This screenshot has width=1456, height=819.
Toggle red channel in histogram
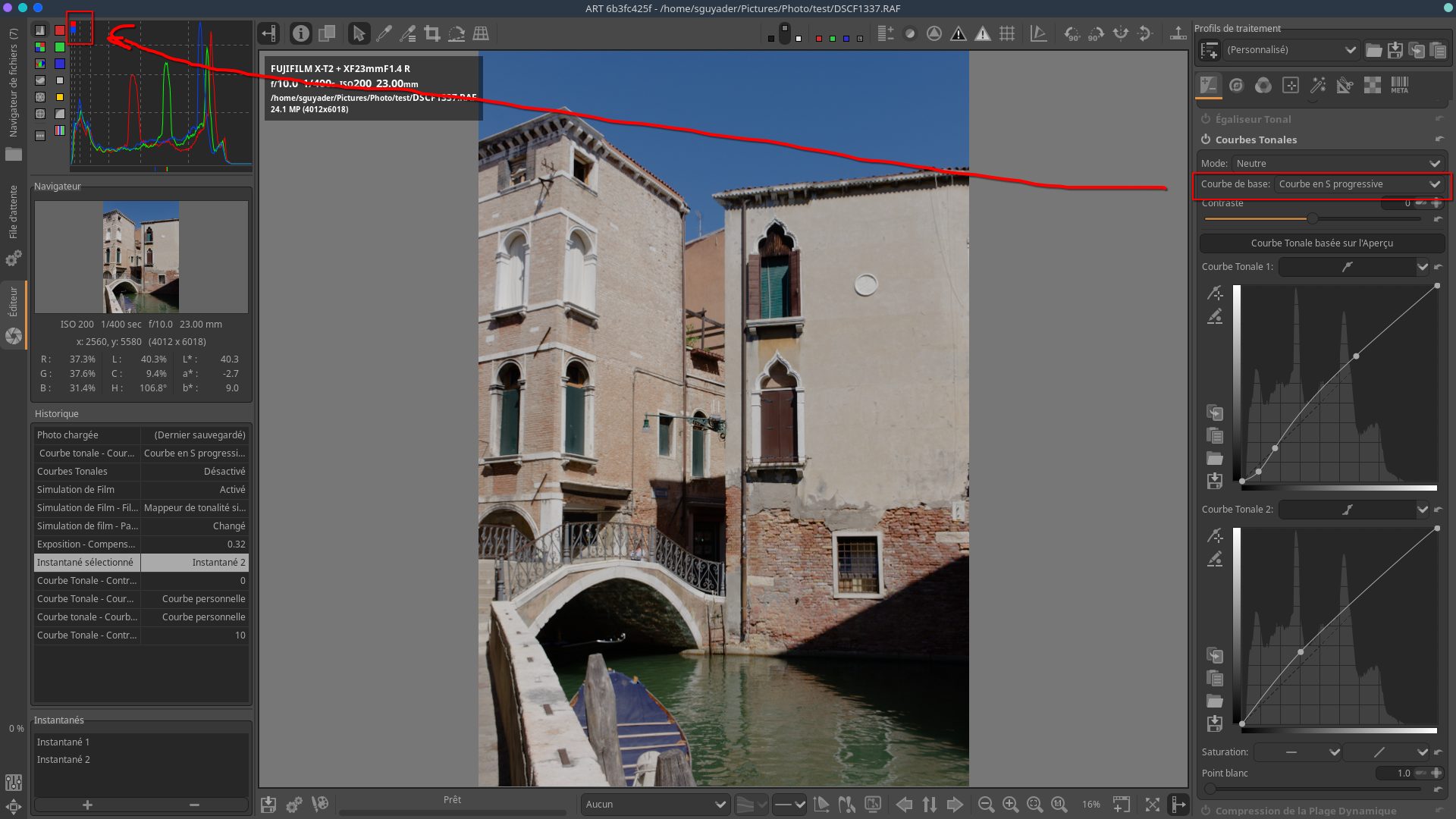(59, 30)
